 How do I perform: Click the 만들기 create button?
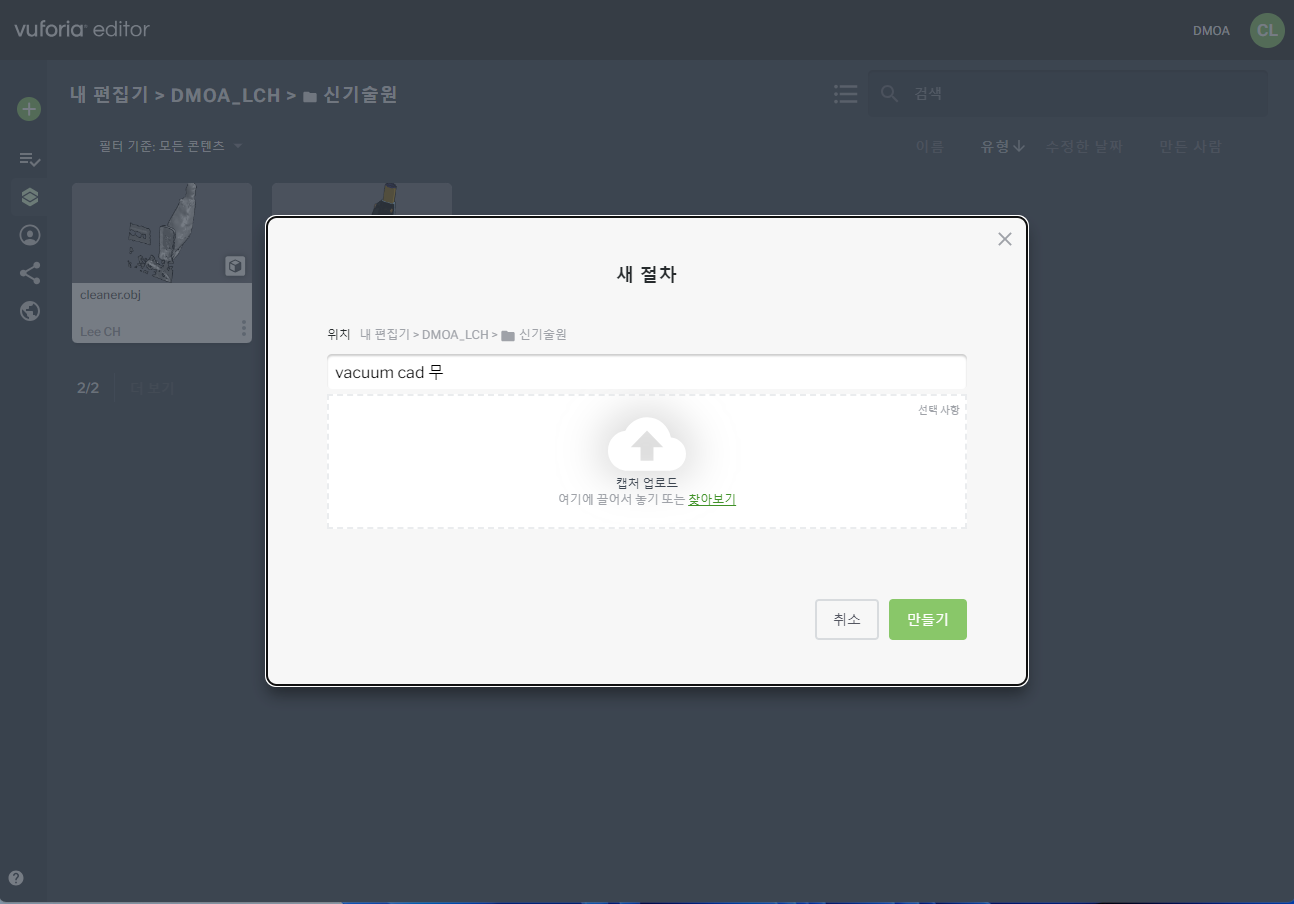927,619
